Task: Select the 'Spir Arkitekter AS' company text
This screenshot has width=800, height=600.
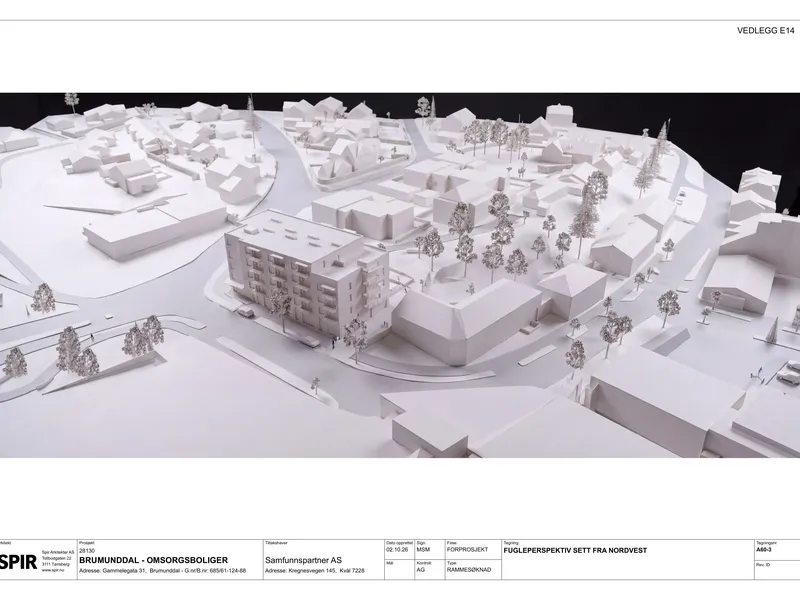Action: coord(58,552)
